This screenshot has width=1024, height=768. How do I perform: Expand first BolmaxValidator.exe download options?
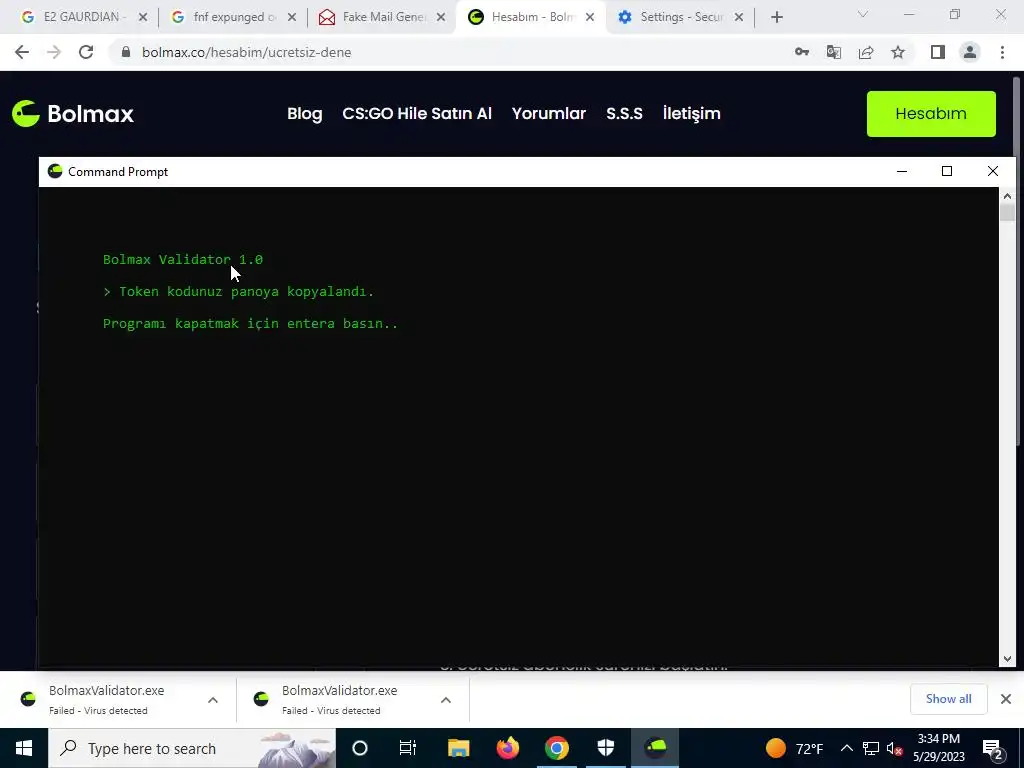(213, 699)
